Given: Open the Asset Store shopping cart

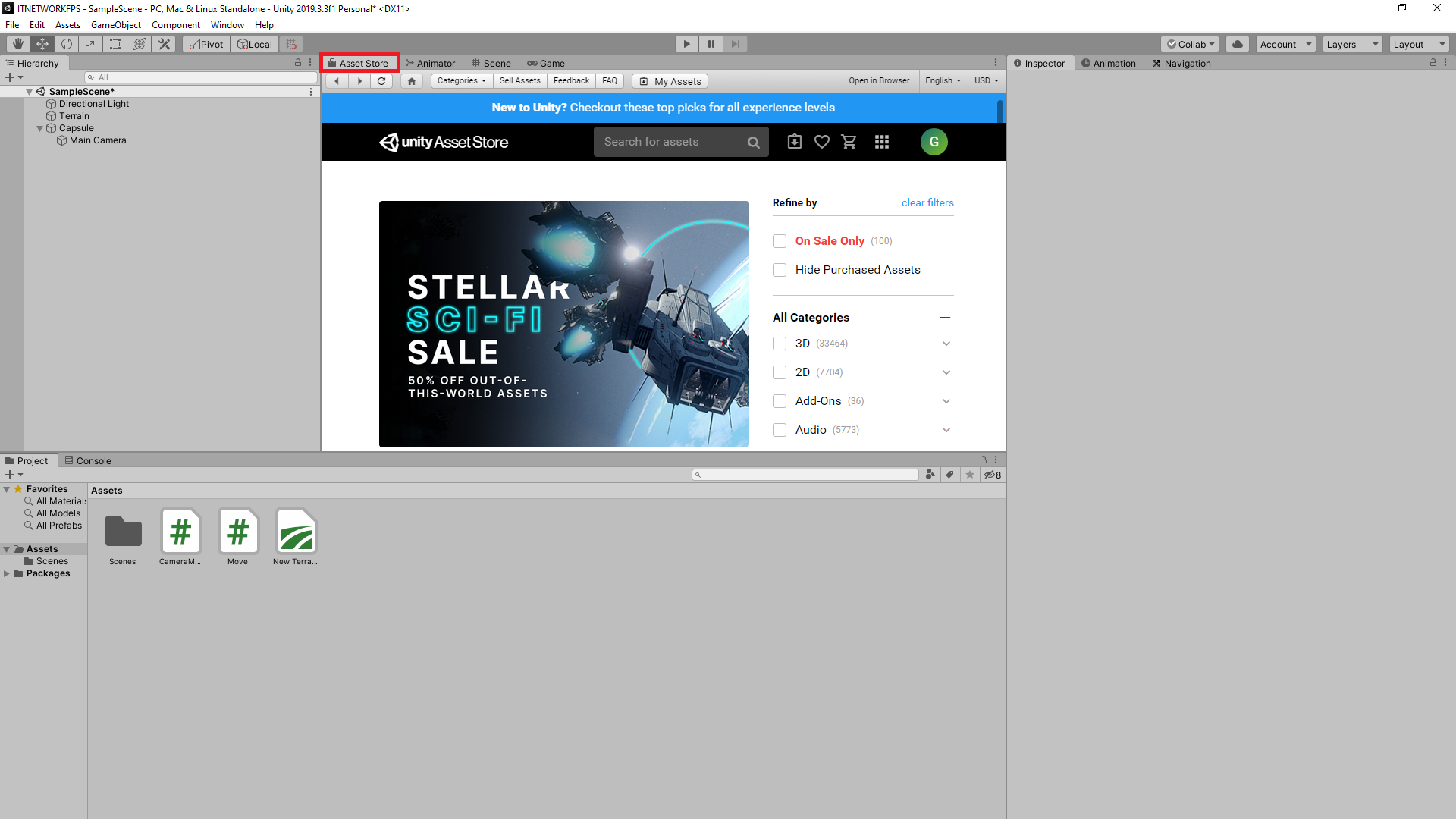Looking at the screenshot, I should click(x=849, y=142).
